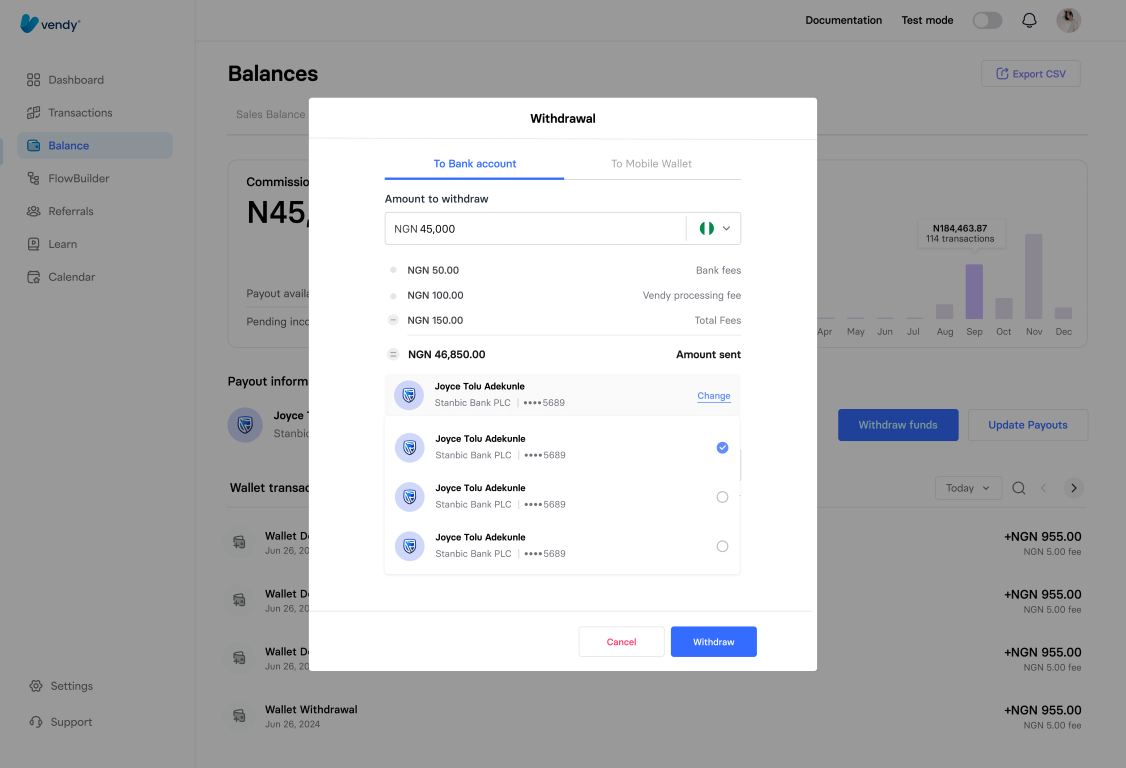
Task: Open the Today filter dropdown
Action: coord(968,488)
